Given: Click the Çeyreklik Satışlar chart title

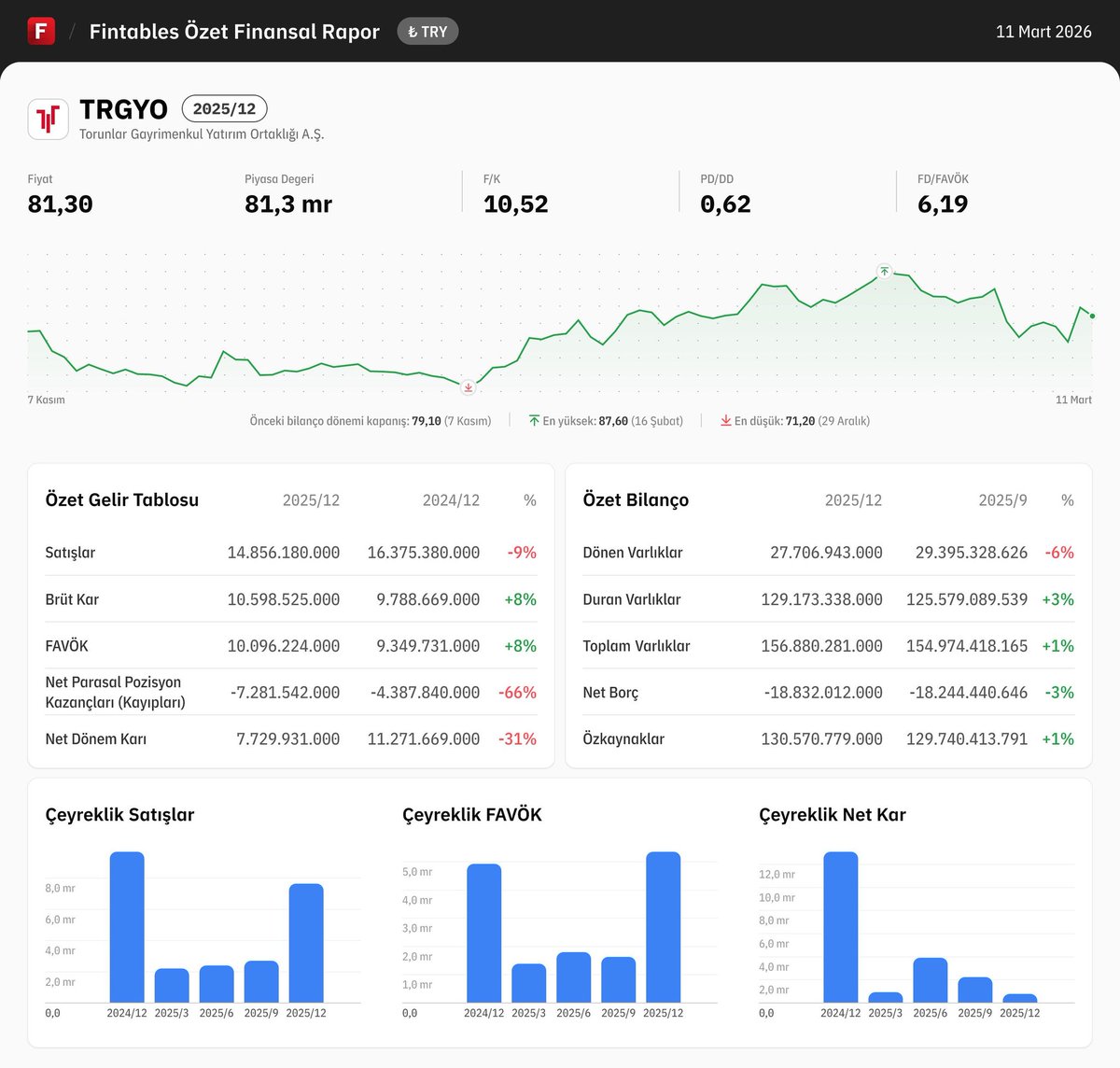Looking at the screenshot, I should coord(120,815).
